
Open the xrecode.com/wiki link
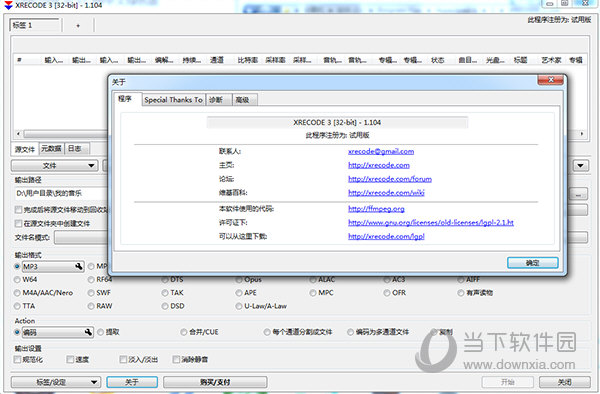coord(386,193)
